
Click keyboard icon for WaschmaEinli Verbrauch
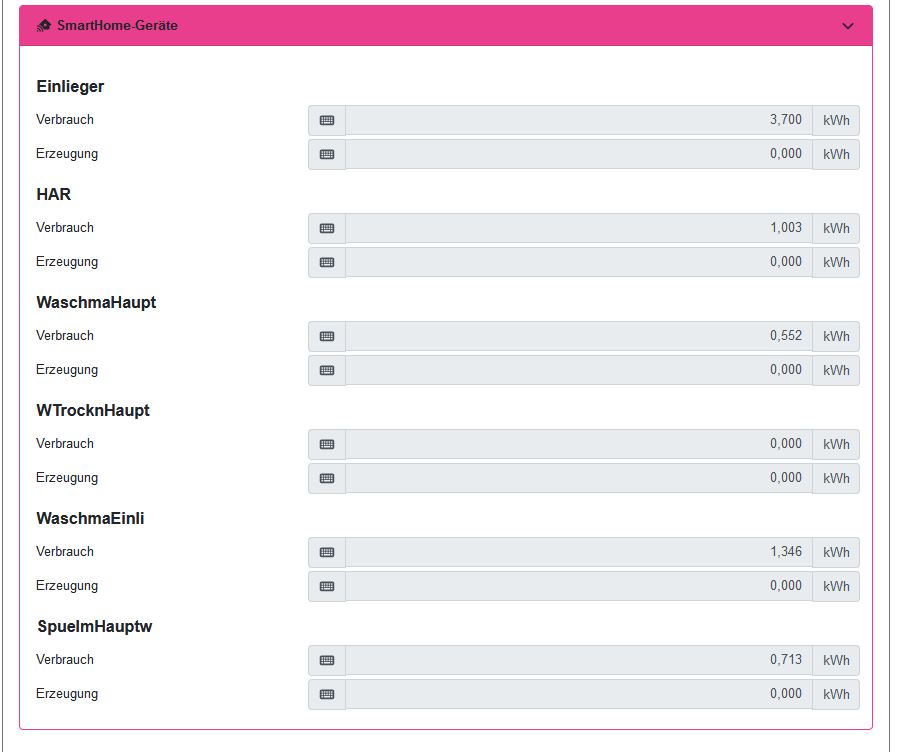coord(327,552)
